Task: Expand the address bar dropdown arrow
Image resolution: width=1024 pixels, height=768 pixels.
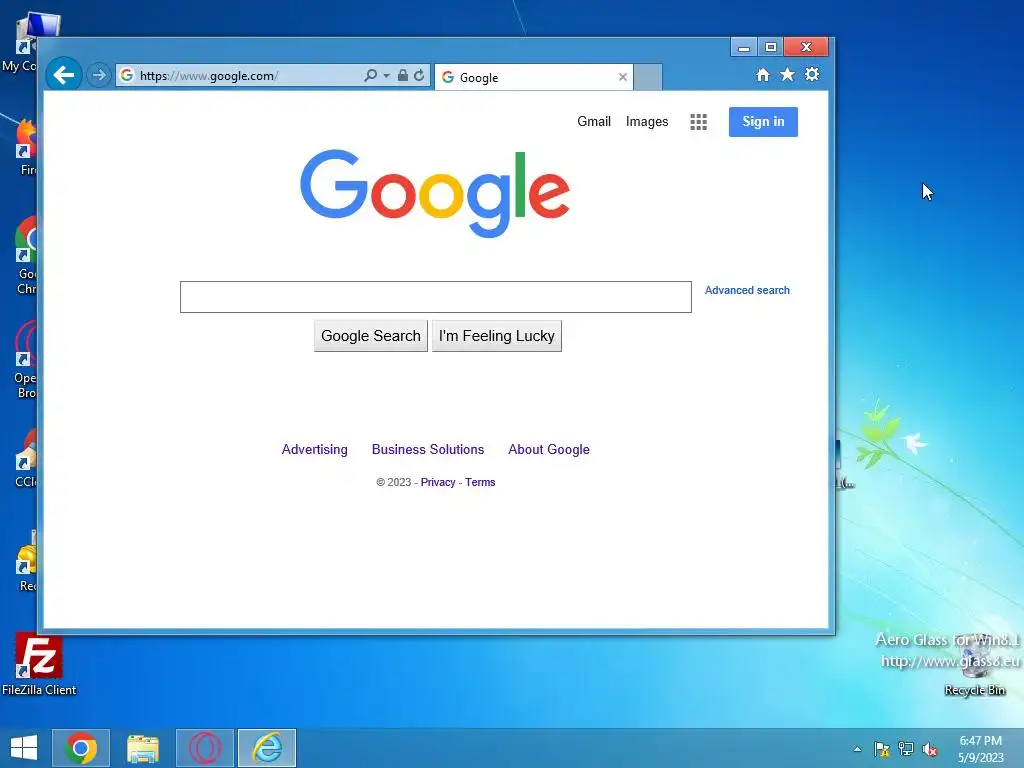Action: coord(386,76)
